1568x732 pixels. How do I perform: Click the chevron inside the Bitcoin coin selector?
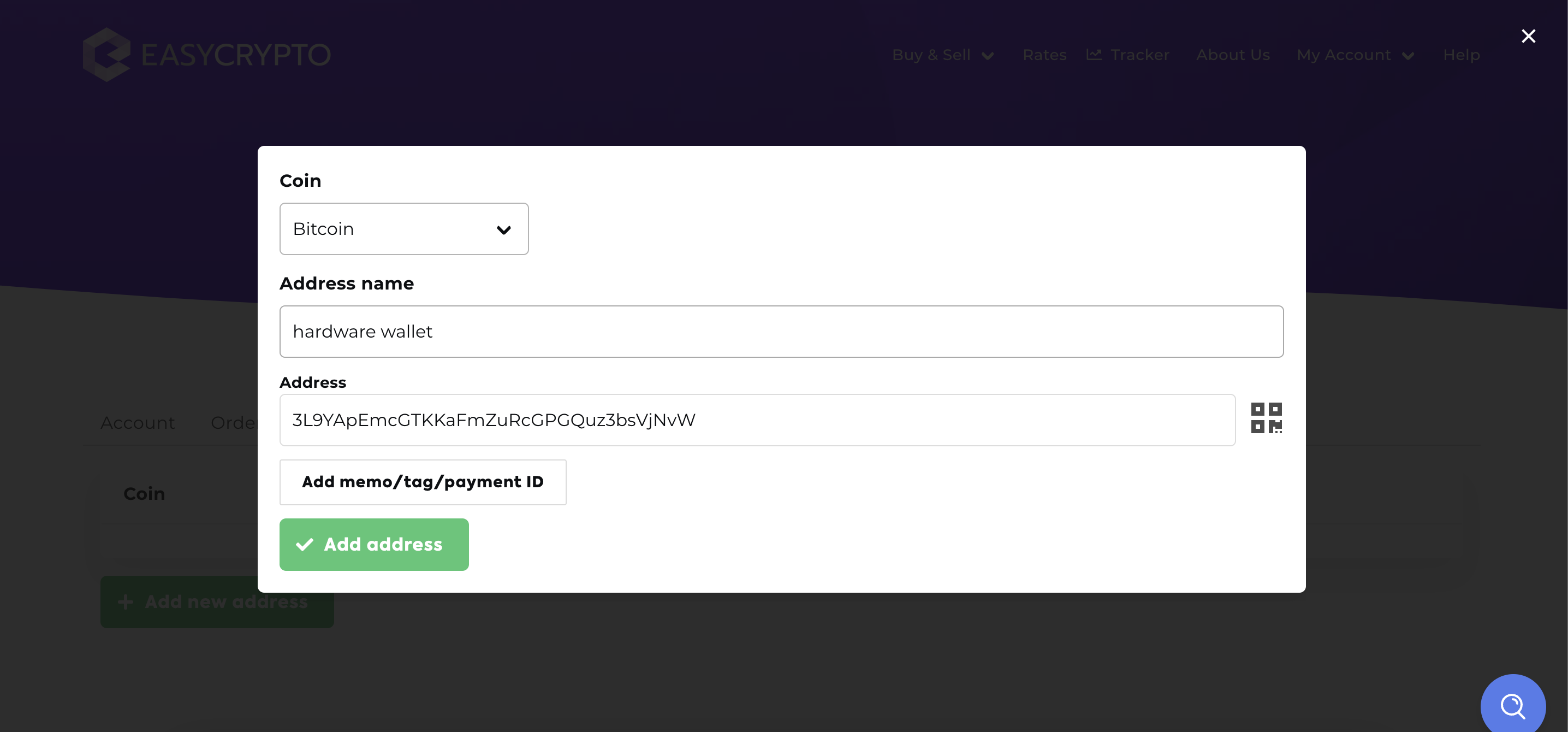(x=504, y=229)
